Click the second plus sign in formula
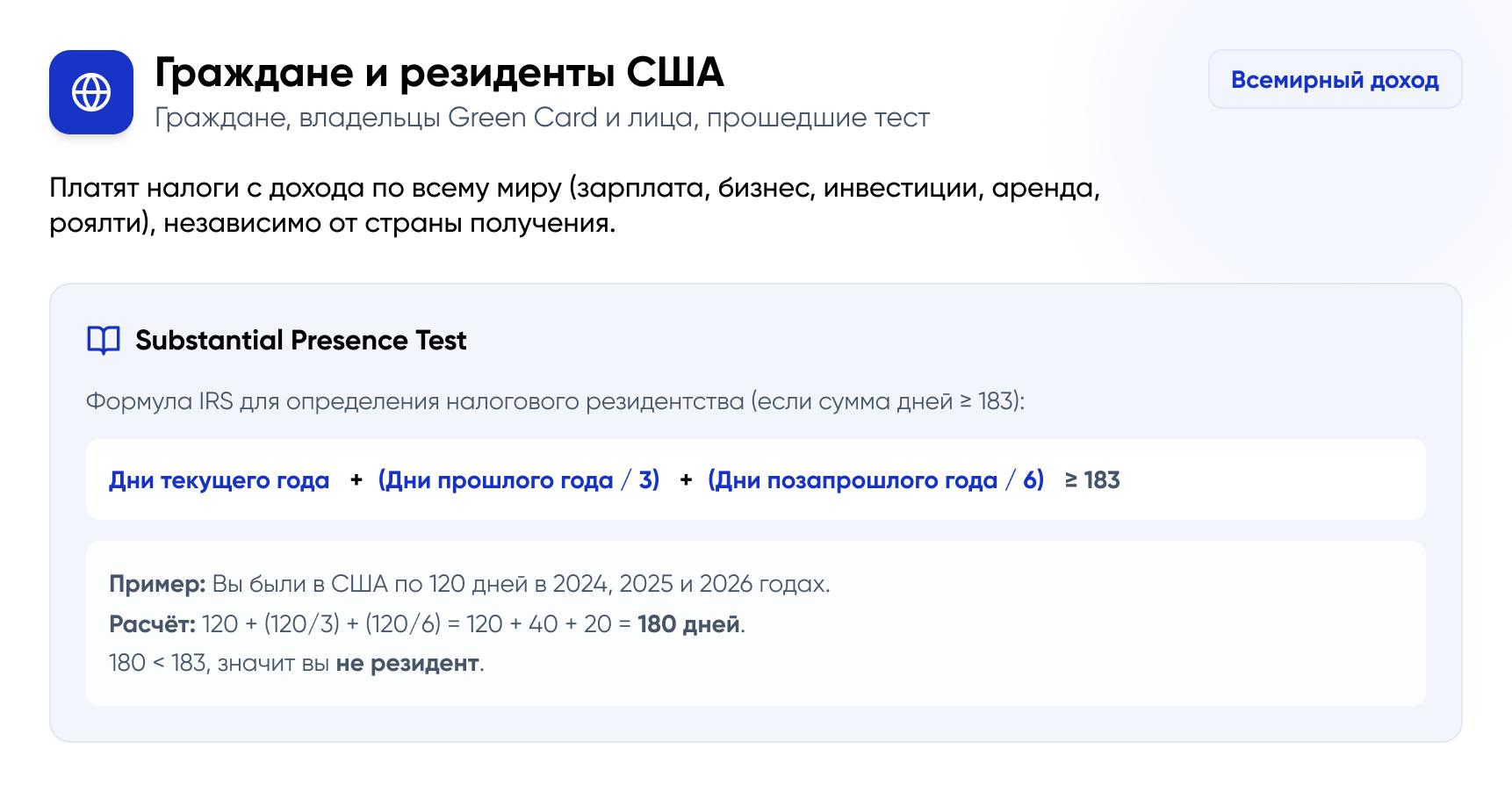Screen dimensions: 1512x792 [686, 480]
